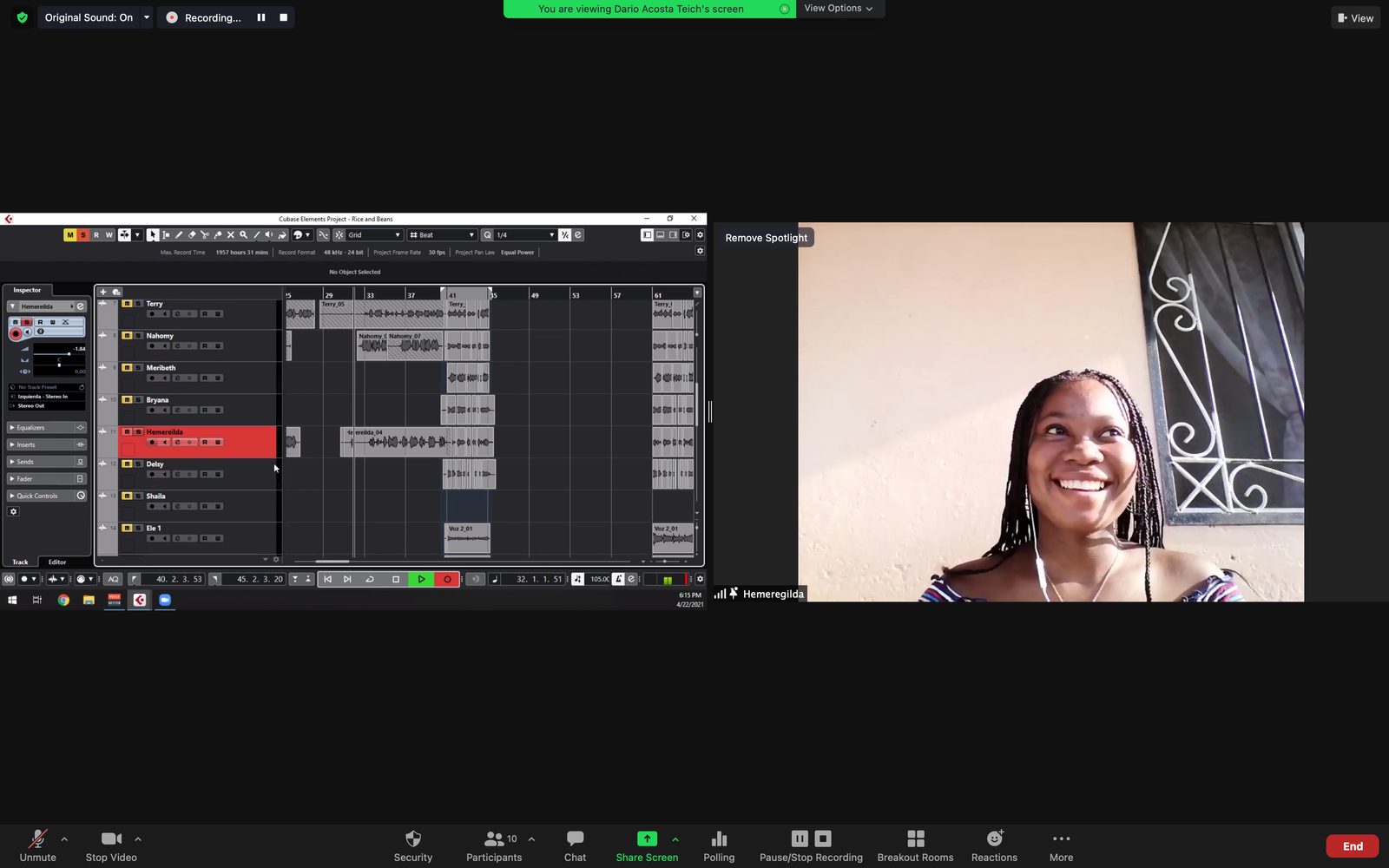Image resolution: width=1389 pixels, height=868 pixels.
Task: Adjust the inspector volume fader slider
Action: 69,353
